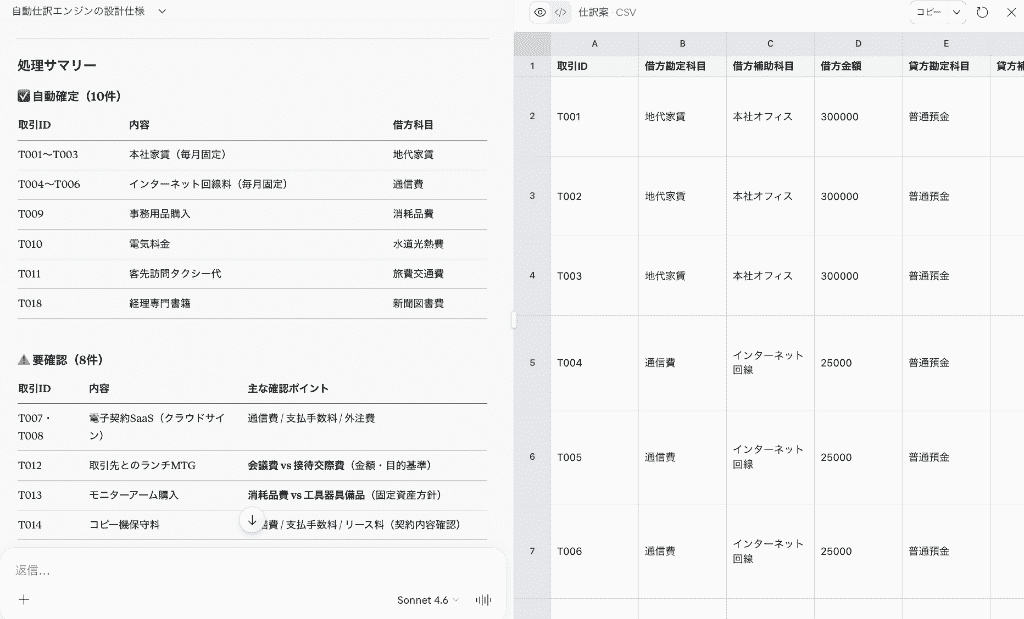Image resolution: width=1024 pixels, height=619 pixels.
Task: Click the refresh artifact icon
Action: point(982,12)
